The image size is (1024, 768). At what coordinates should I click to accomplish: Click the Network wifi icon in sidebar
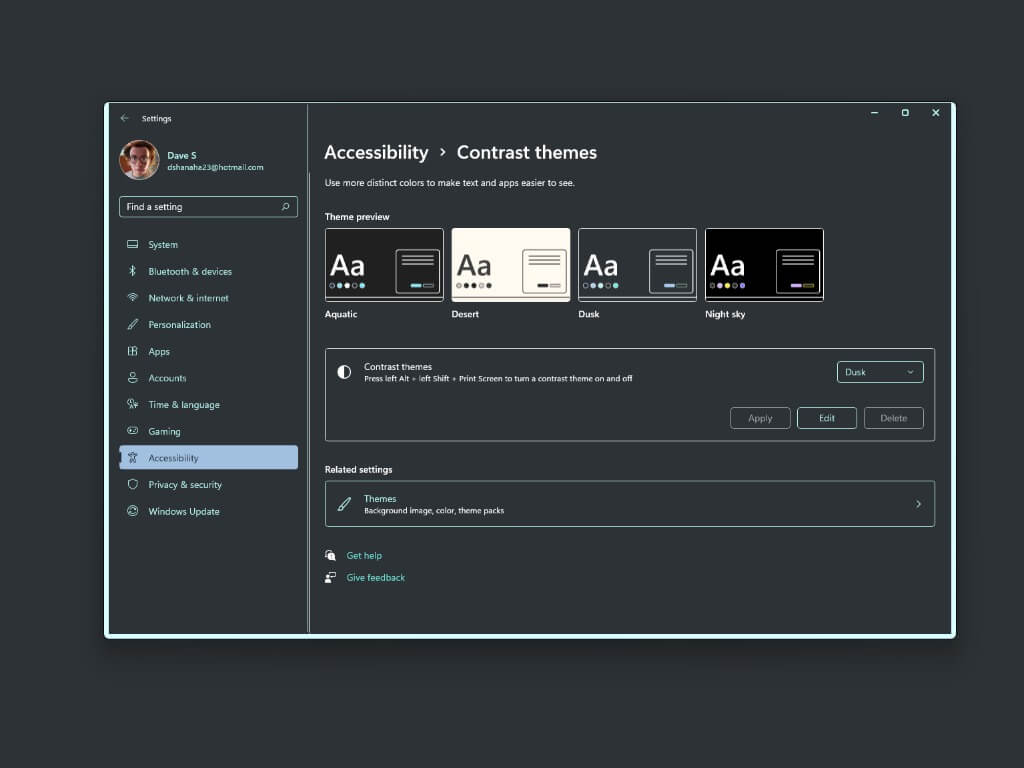(132, 298)
